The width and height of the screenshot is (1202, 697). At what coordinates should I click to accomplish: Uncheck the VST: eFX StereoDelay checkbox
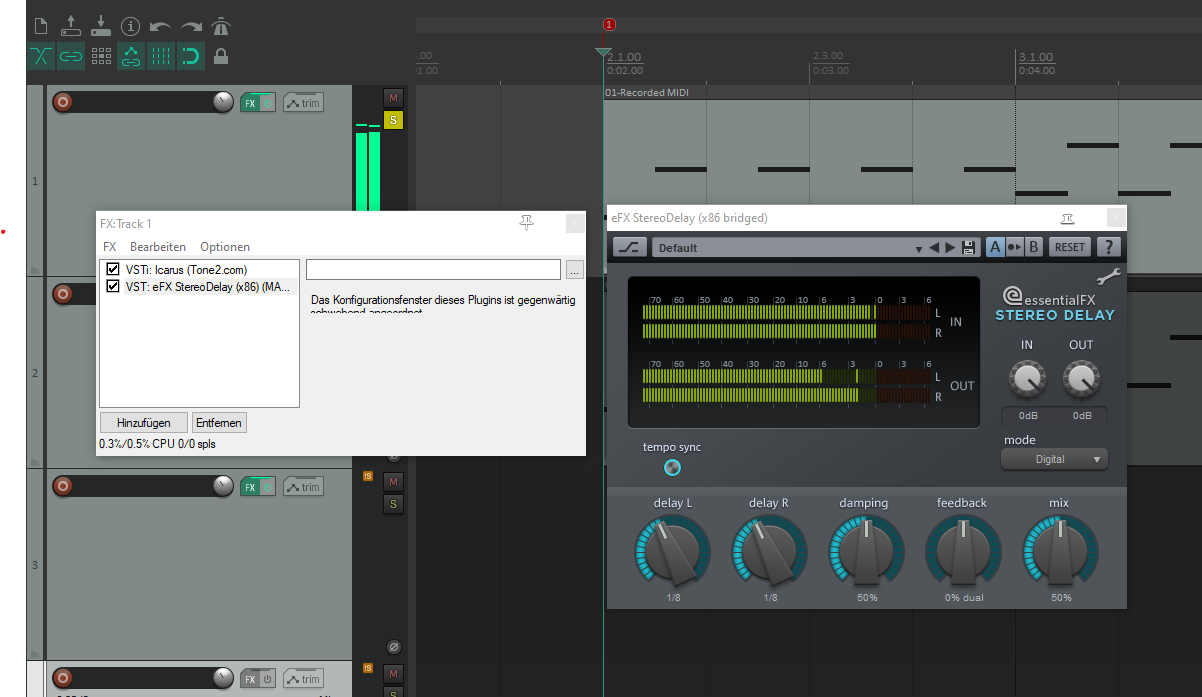[113, 286]
